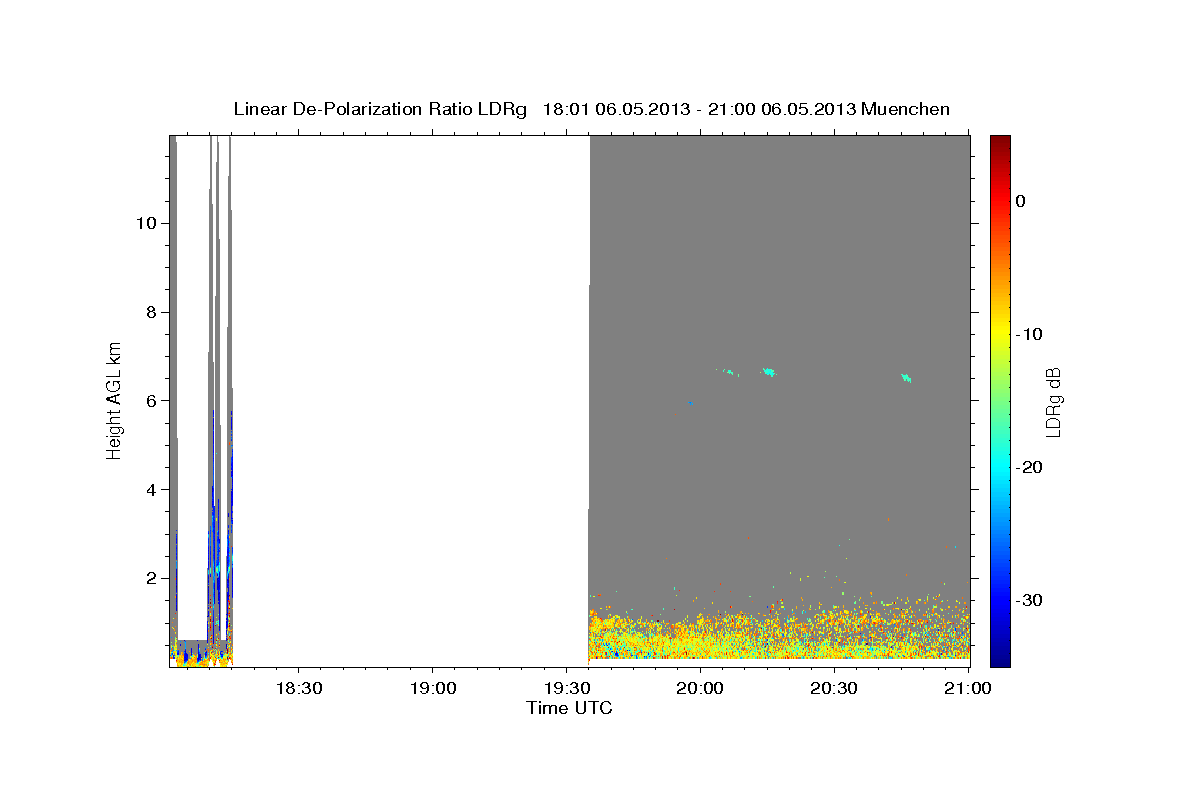This screenshot has height=800, width=1200.
Task: Click the cyan echo near 20:15 at 6.6 km
Action: click(x=768, y=372)
